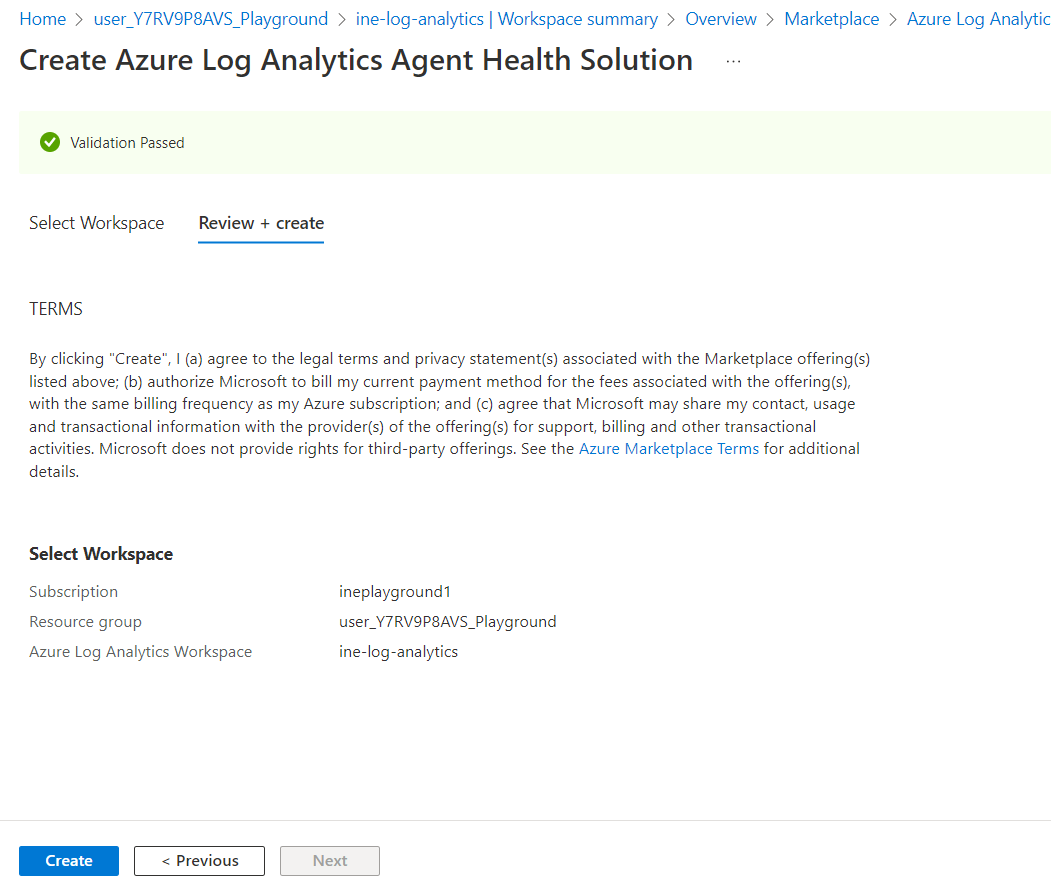Click the truncated Azure Log Analytics breadcrumb
1051x891 pixels.
point(977,19)
